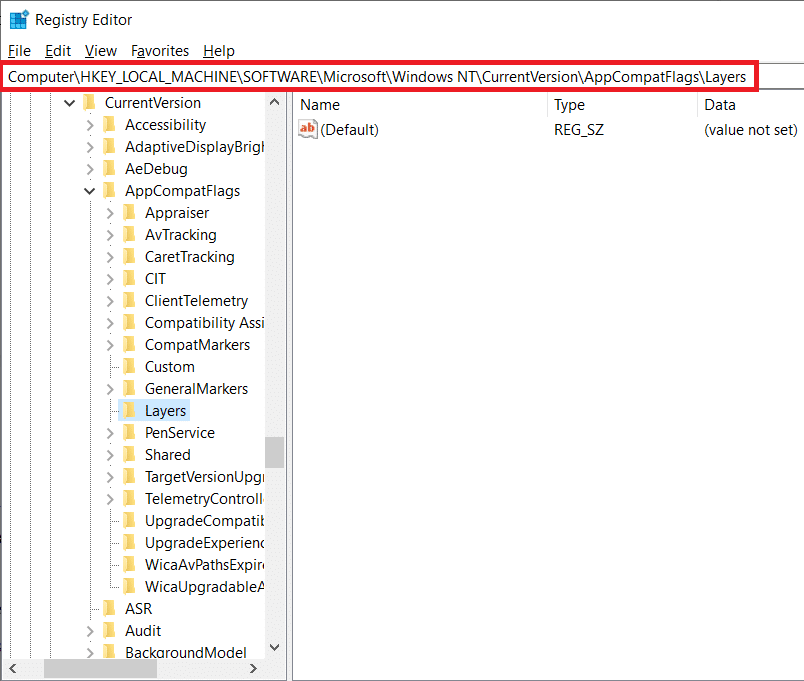This screenshot has height=681, width=804.
Task: Click the (Default) string value icon
Action: [308, 129]
